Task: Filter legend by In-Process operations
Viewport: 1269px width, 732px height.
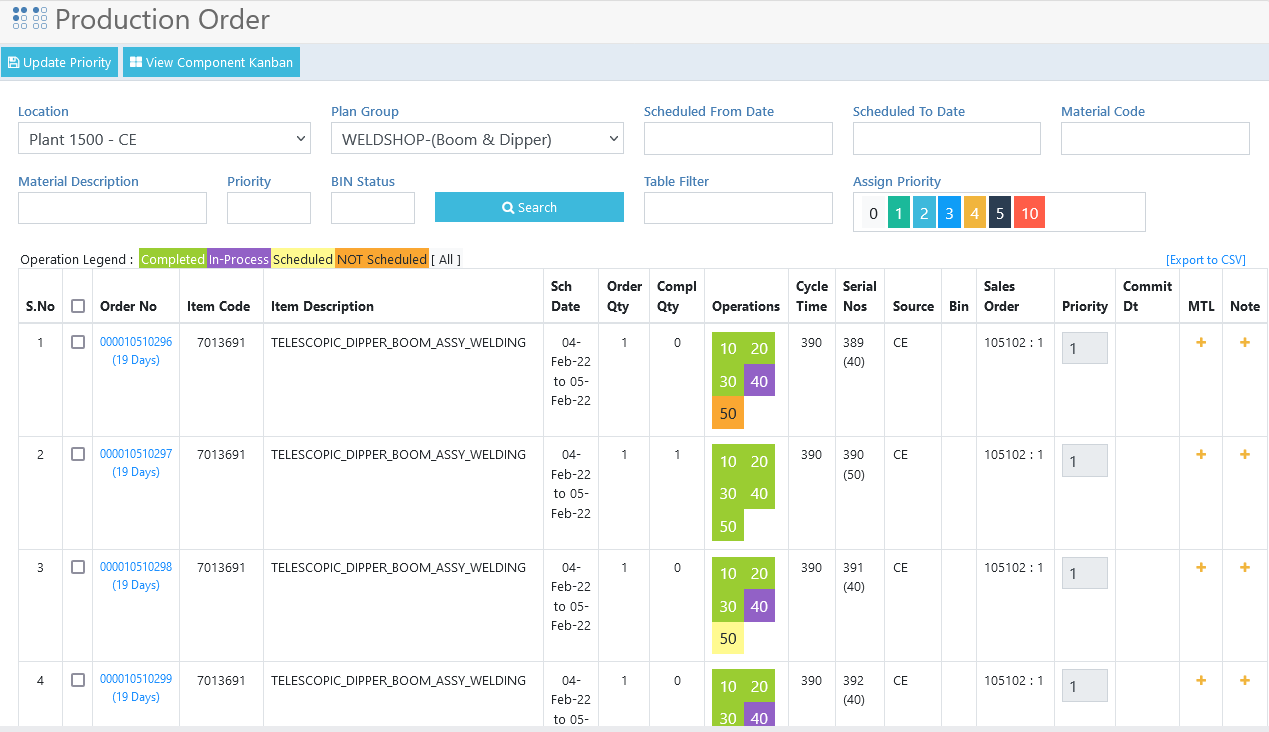Action: pyautogui.click(x=239, y=259)
